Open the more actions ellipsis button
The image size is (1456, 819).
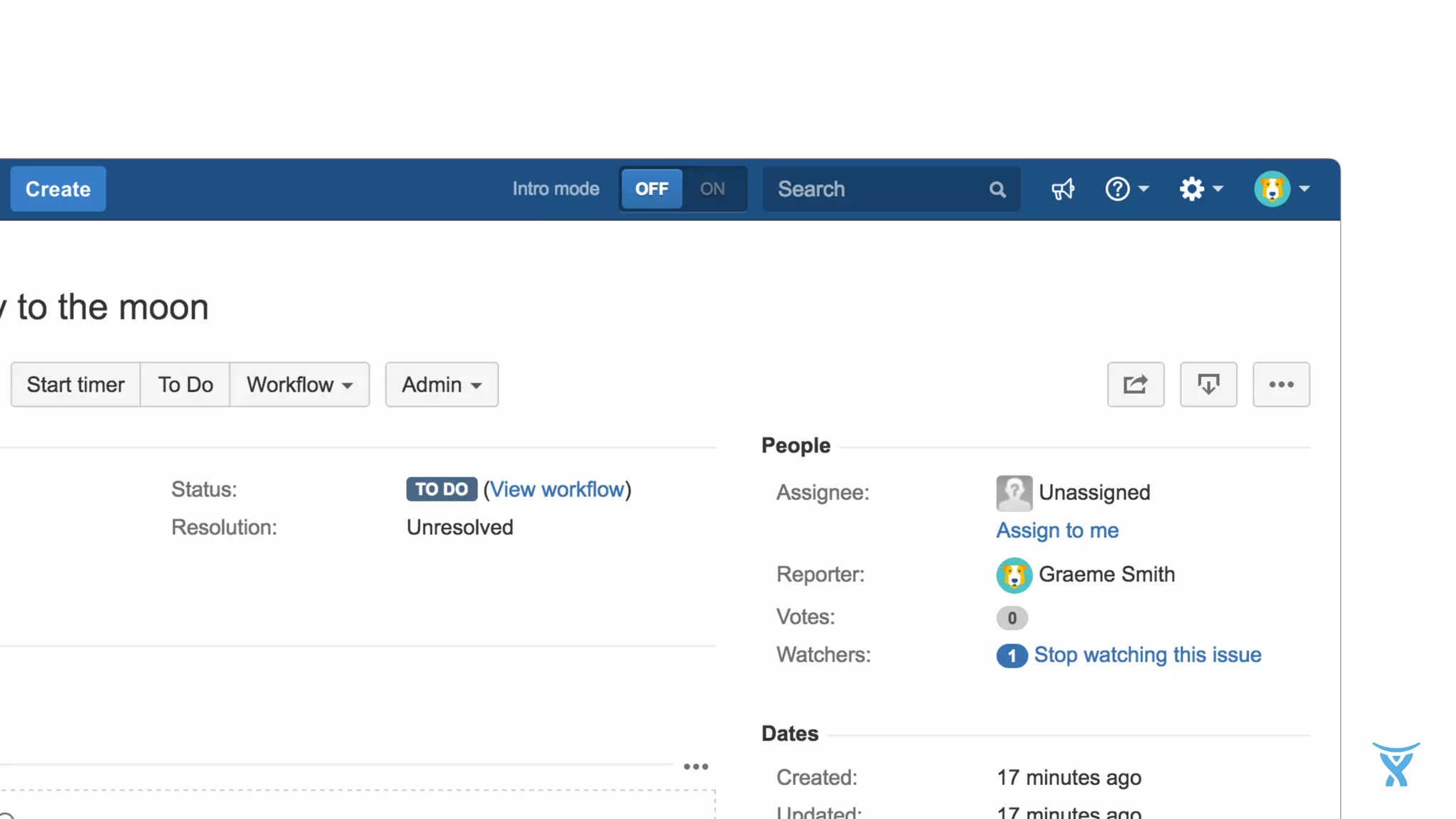pyautogui.click(x=1281, y=385)
